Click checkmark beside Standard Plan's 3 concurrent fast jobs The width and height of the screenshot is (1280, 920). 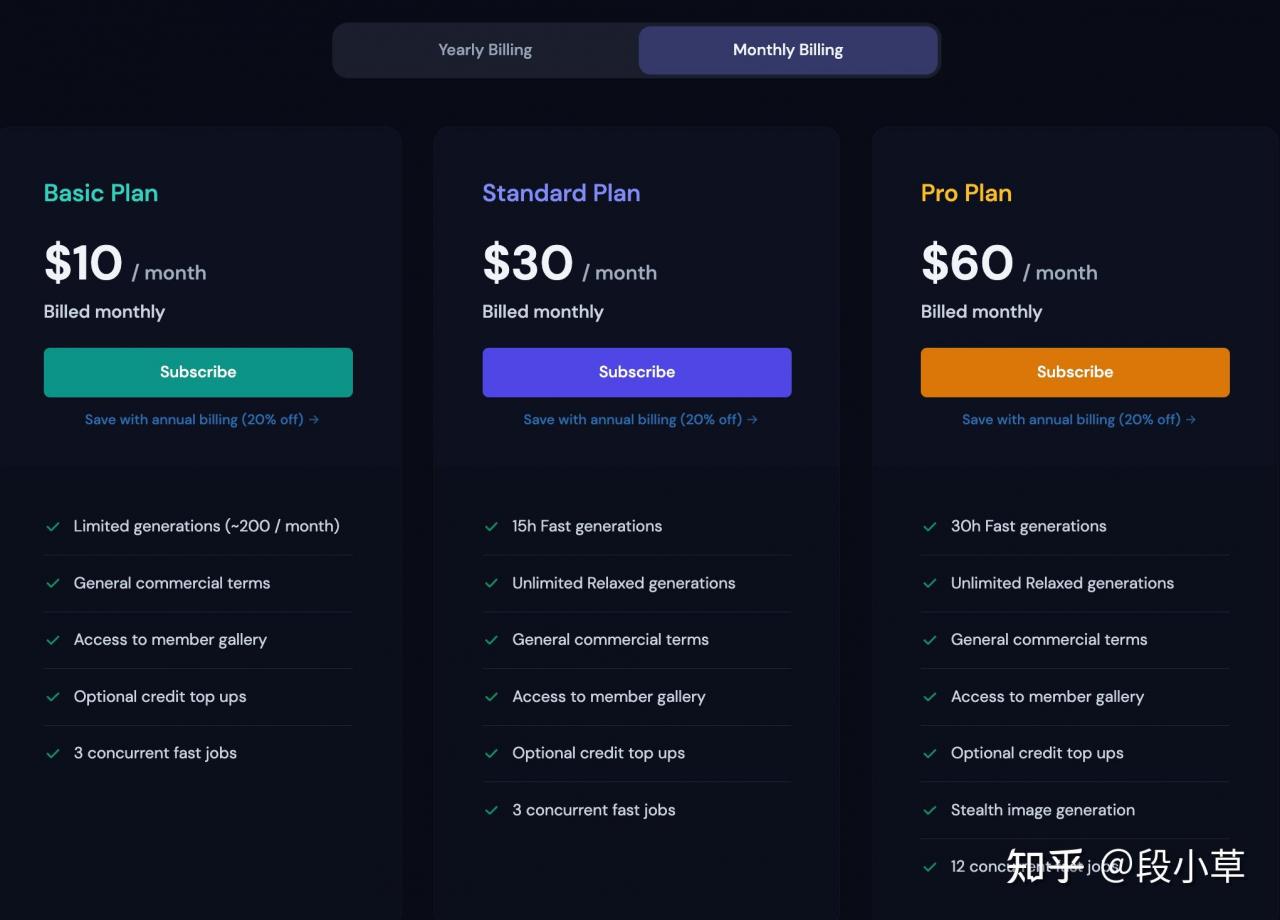[491, 810]
